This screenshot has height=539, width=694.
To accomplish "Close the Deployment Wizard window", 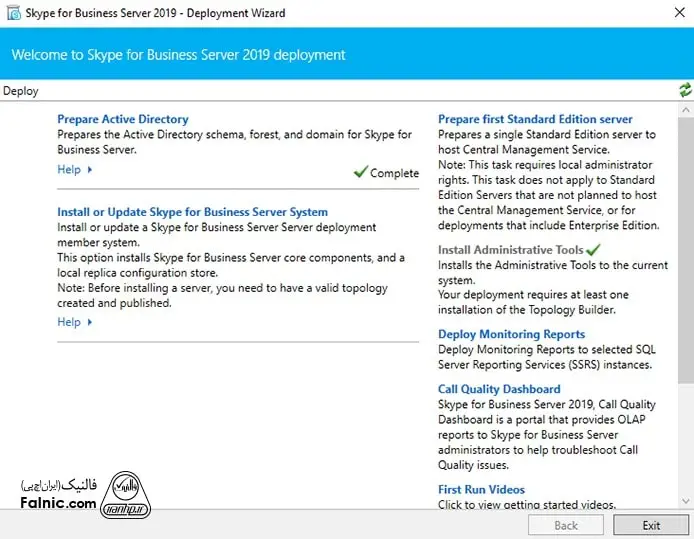I will point(680,12).
